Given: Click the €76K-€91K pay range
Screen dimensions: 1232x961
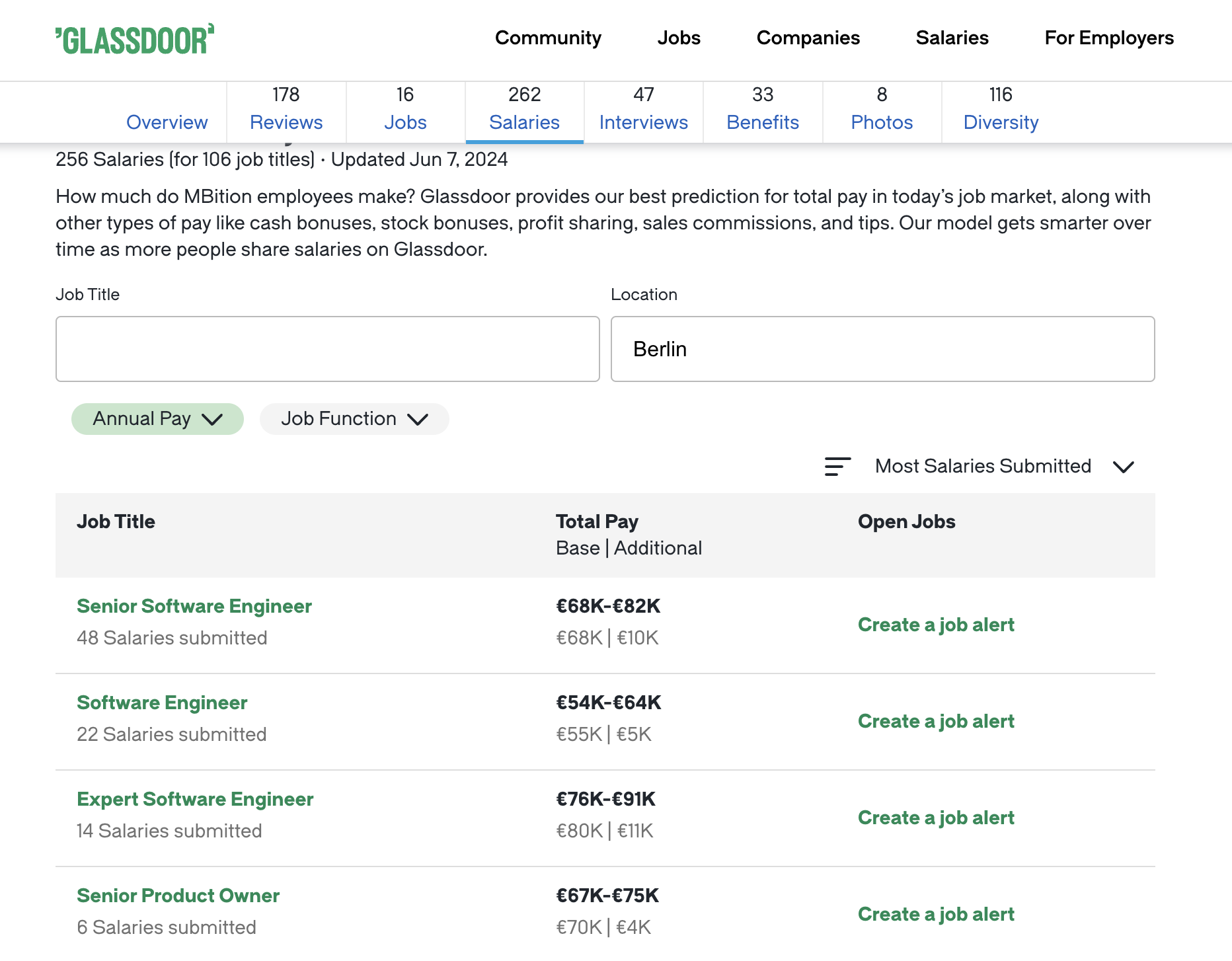Looking at the screenshot, I should pyautogui.click(x=605, y=799).
